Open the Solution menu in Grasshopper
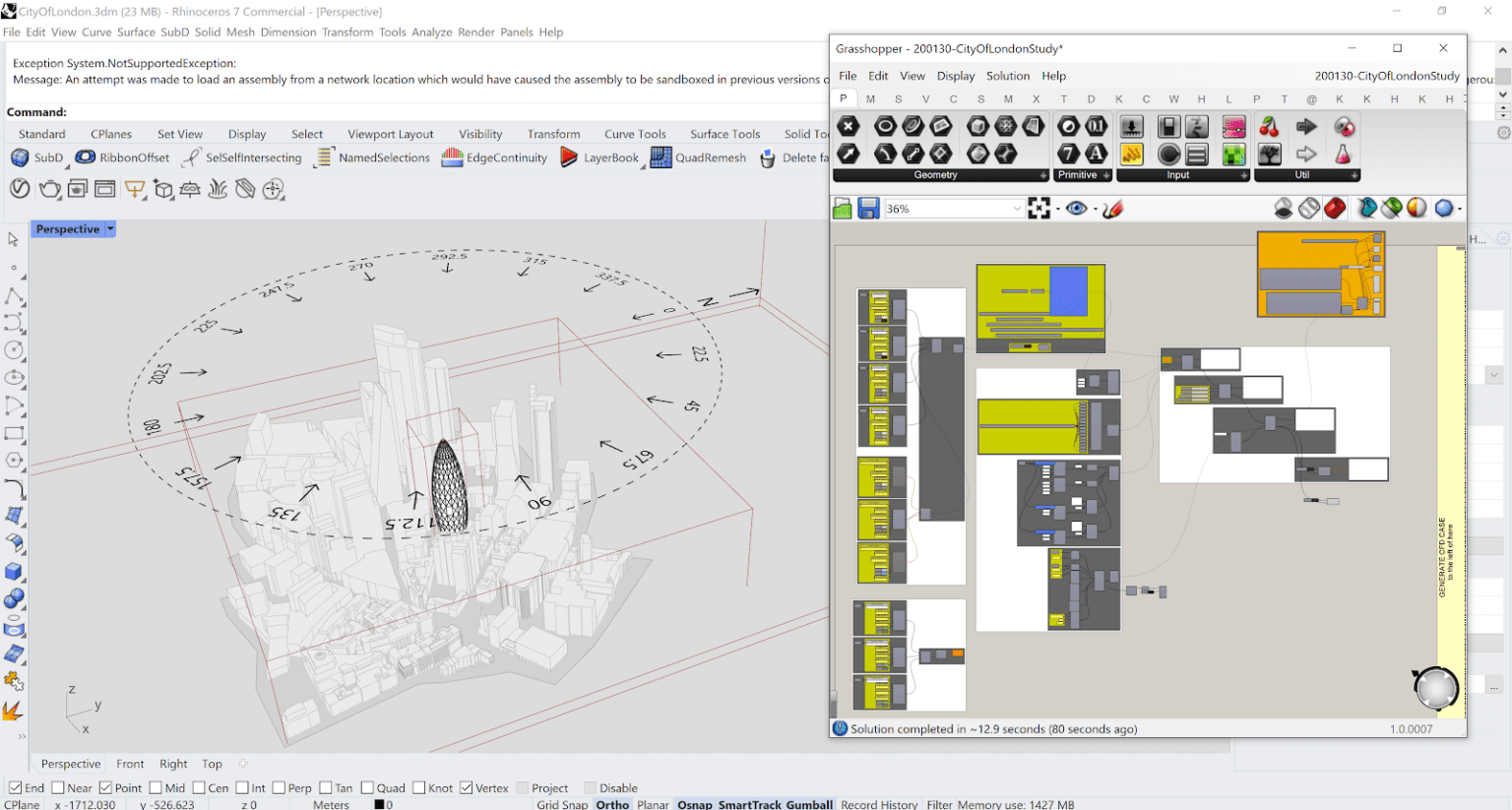The width and height of the screenshot is (1512, 810). (1008, 76)
